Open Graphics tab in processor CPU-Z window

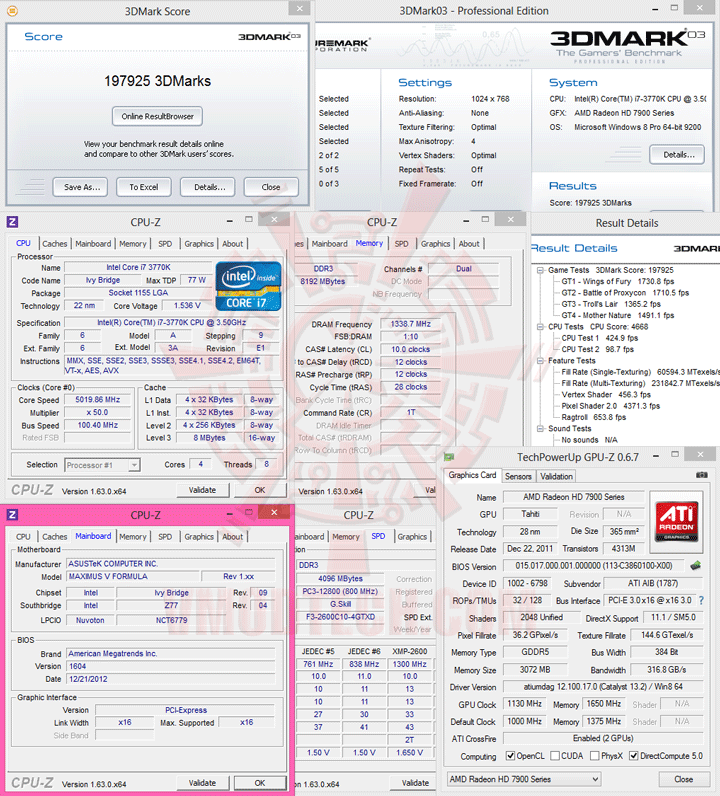(x=199, y=244)
